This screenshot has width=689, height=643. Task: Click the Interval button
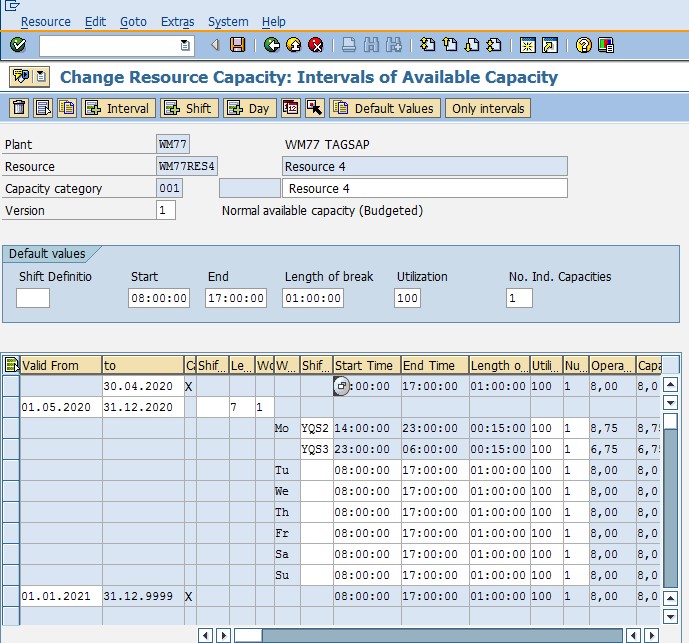(118, 108)
